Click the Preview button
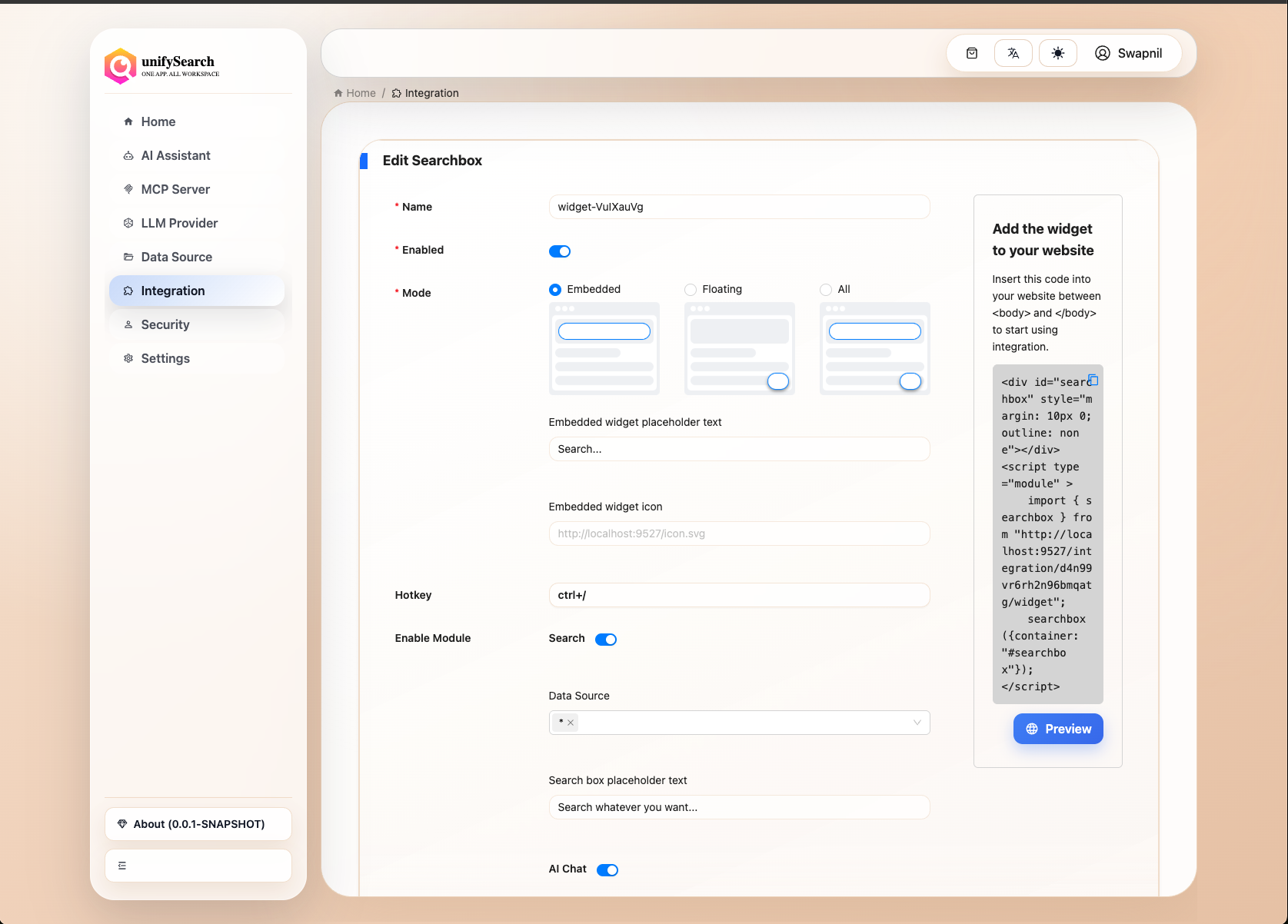1288x924 pixels. [x=1057, y=728]
